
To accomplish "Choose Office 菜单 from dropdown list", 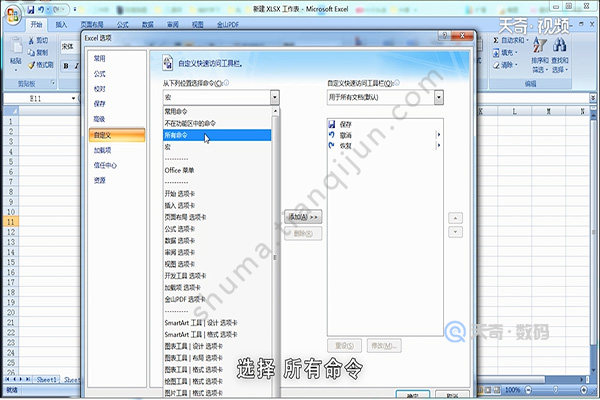I will pyautogui.click(x=217, y=170).
